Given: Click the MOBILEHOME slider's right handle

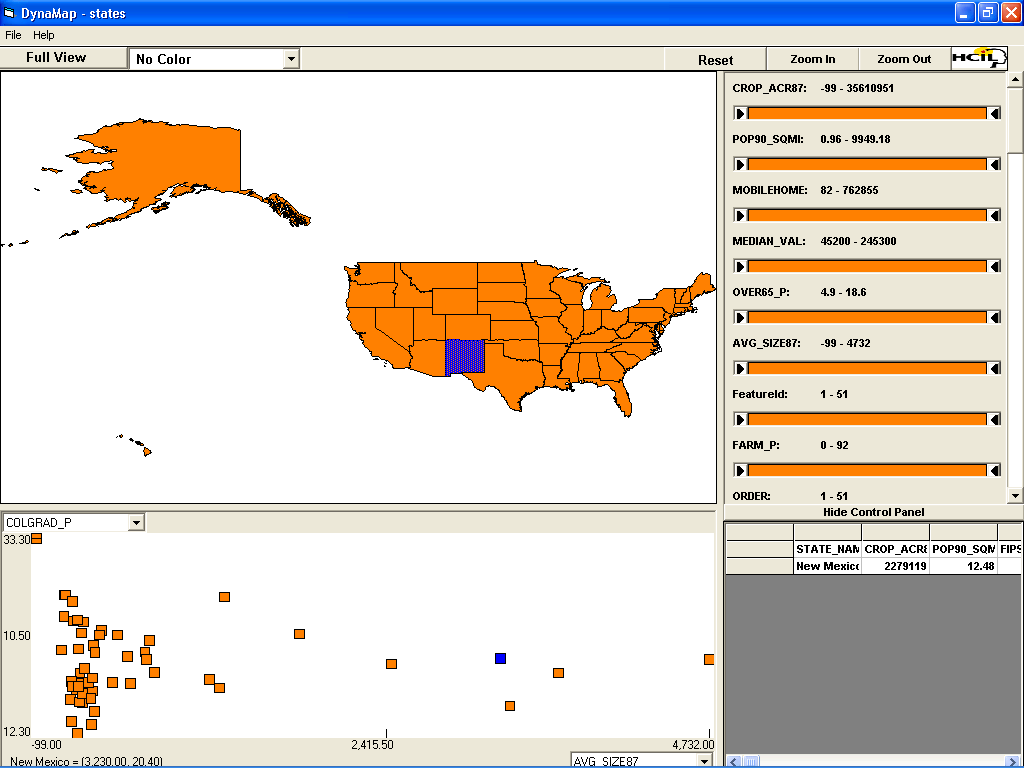Looking at the screenshot, I should [995, 216].
